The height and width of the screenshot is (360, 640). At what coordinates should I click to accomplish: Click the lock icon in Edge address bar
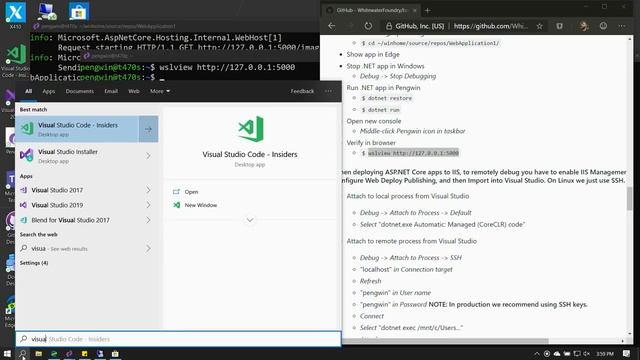389,26
